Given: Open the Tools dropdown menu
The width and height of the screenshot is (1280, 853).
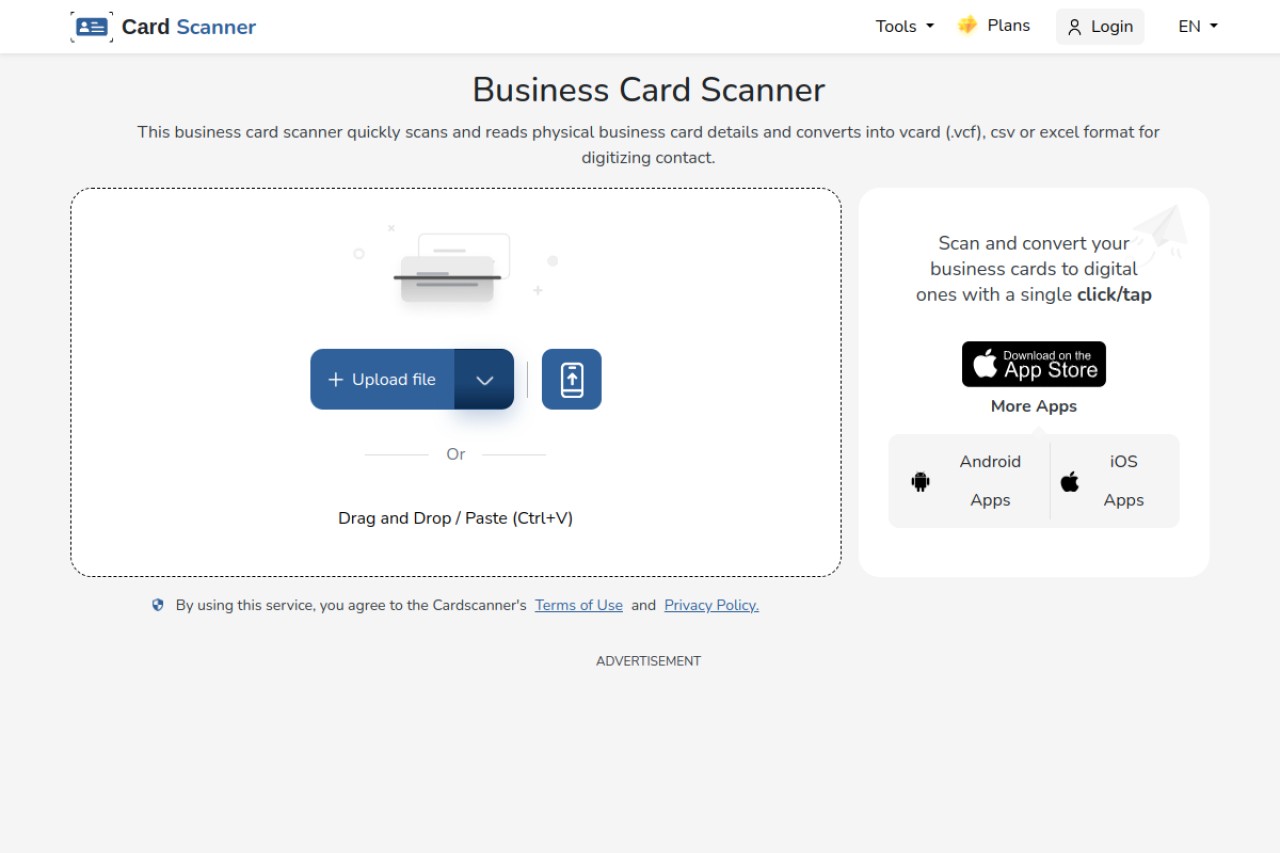Looking at the screenshot, I should pyautogui.click(x=904, y=27).
